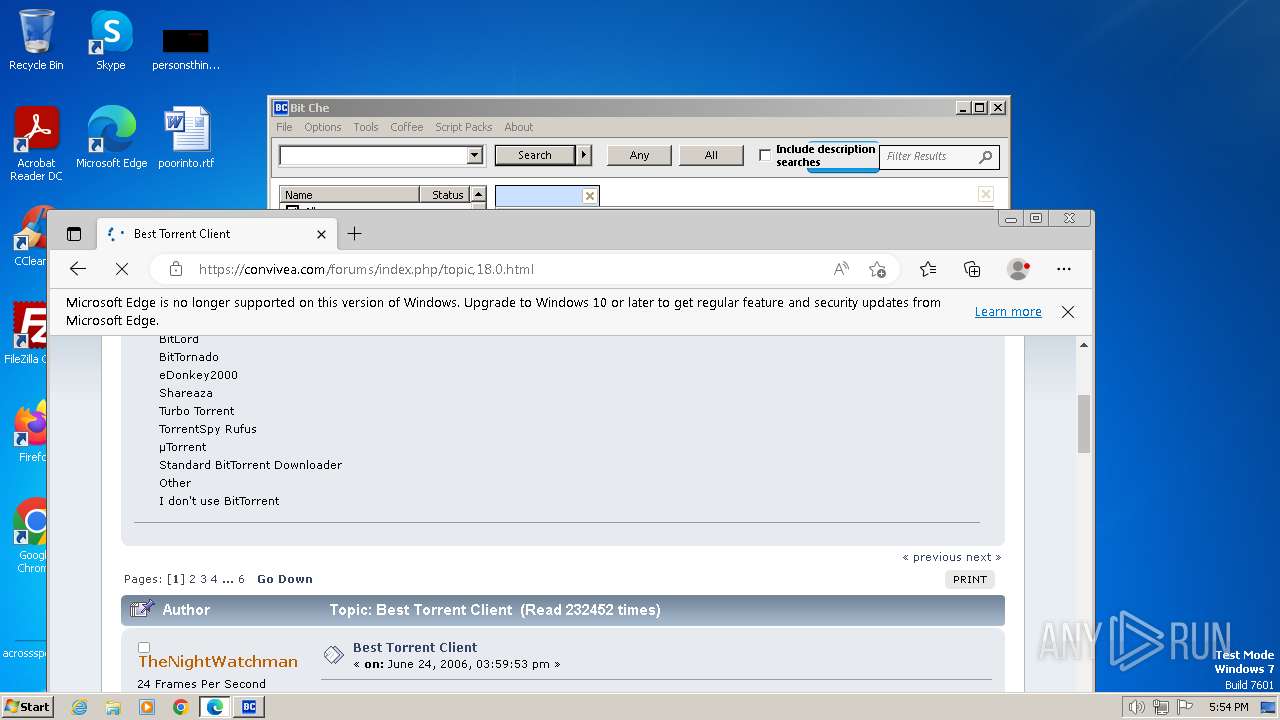Dismiss the Edge unsupported notification bar
Screen dimensions: 1280x720
point(1068,312)
